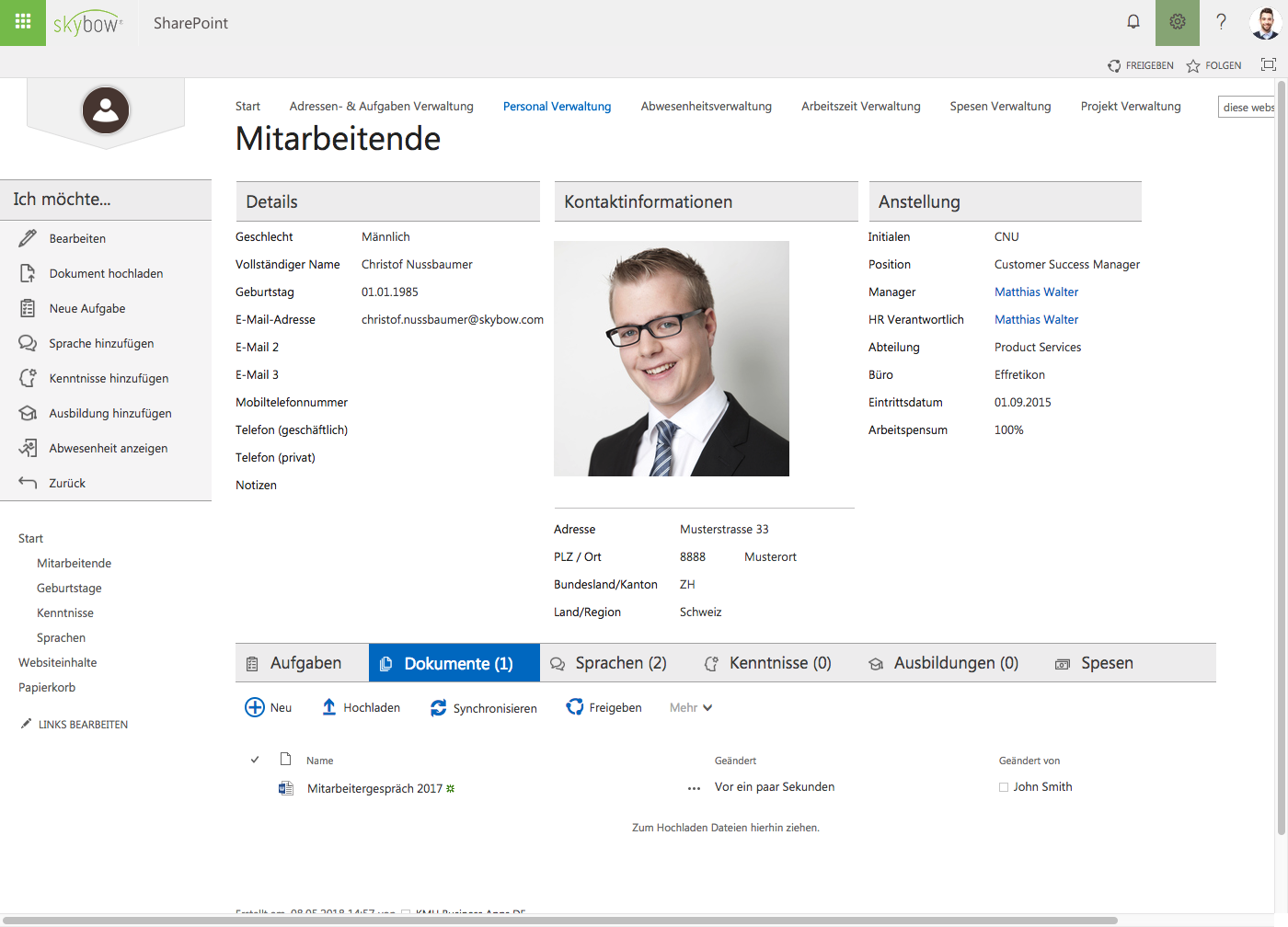This screenshot has width=1288, height=927.
Task: Click the Freigeben share icon in header
Action: [x=1114, y=66]
